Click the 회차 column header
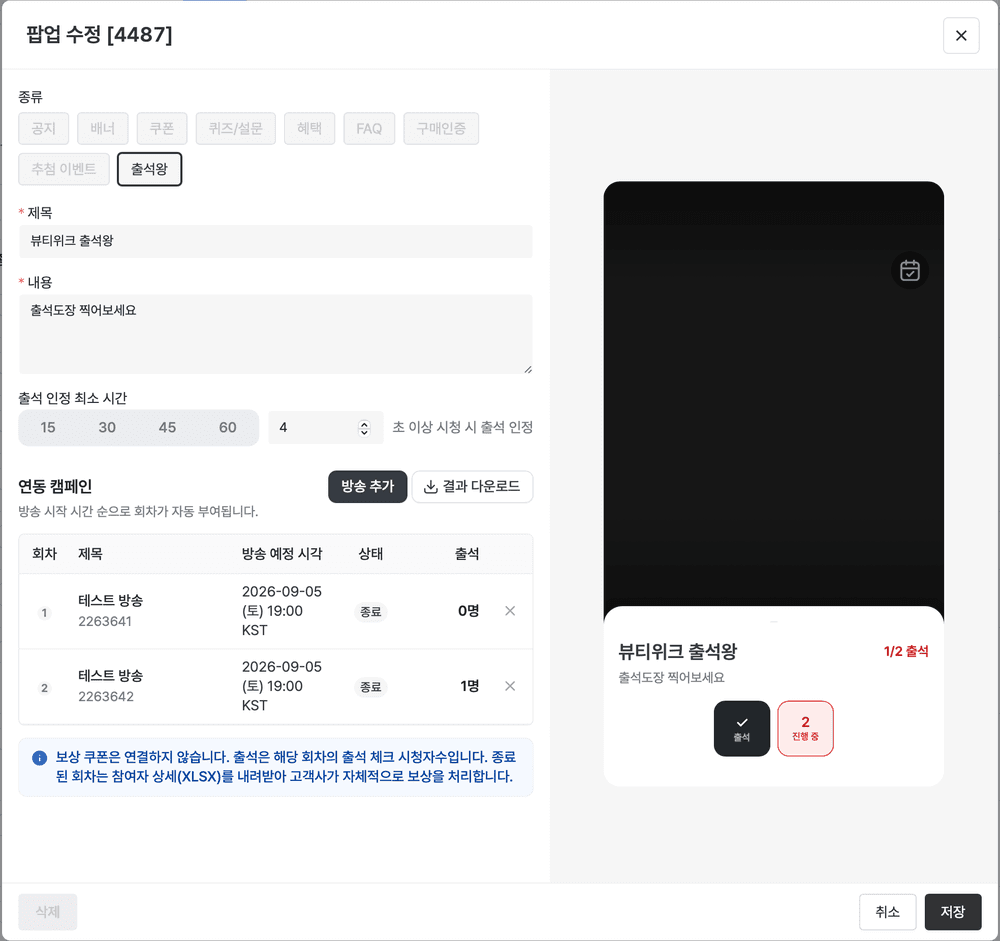This screenshot has width=1000, height=941. 45,554
